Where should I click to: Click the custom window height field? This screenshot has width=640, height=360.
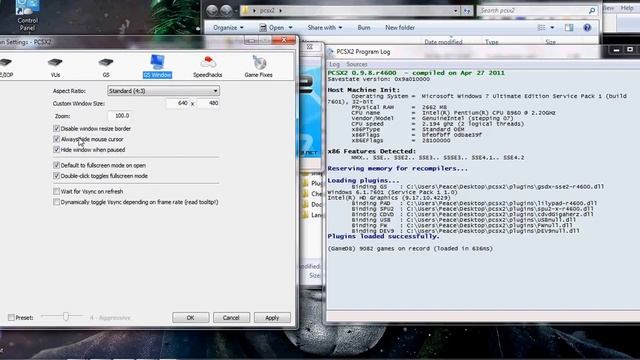click(208, 103)
